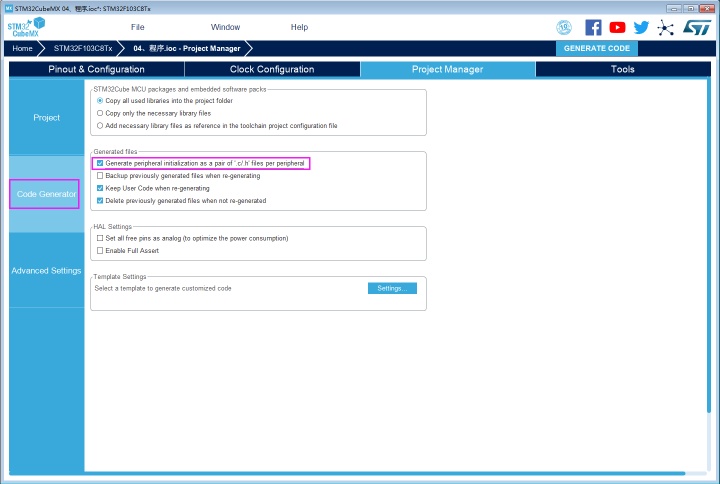The width and height of the screenshot is (720, 484).
Task: Open the 10th anniversary badge icon
Action: pyautogui.click(x=564, y=28)
